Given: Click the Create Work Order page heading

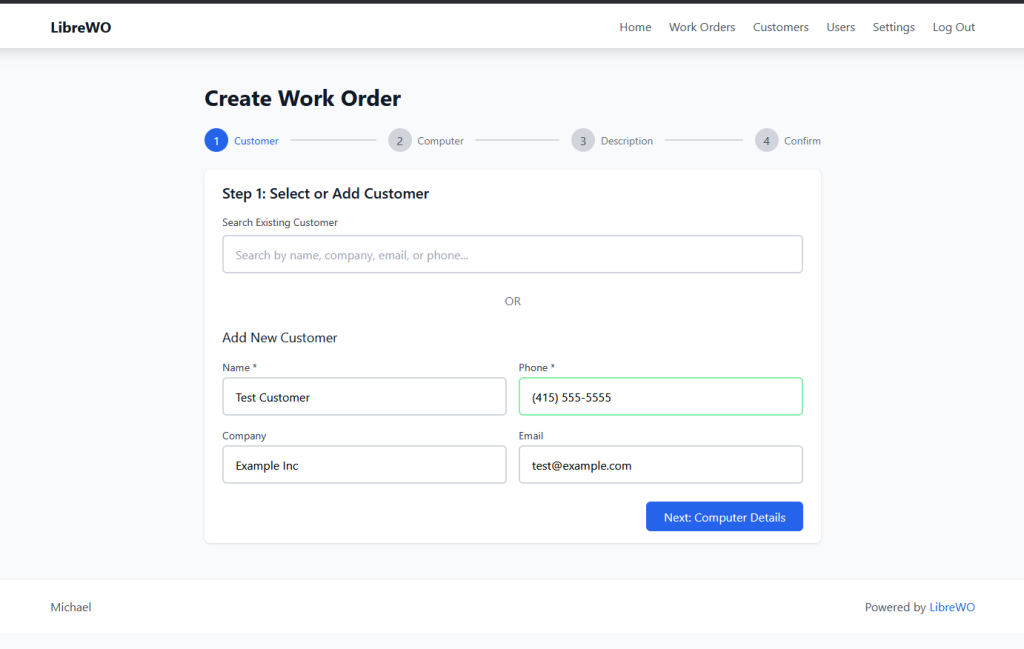Looking at the screenshot, I should pyautogui.click(x=302, y=98).
